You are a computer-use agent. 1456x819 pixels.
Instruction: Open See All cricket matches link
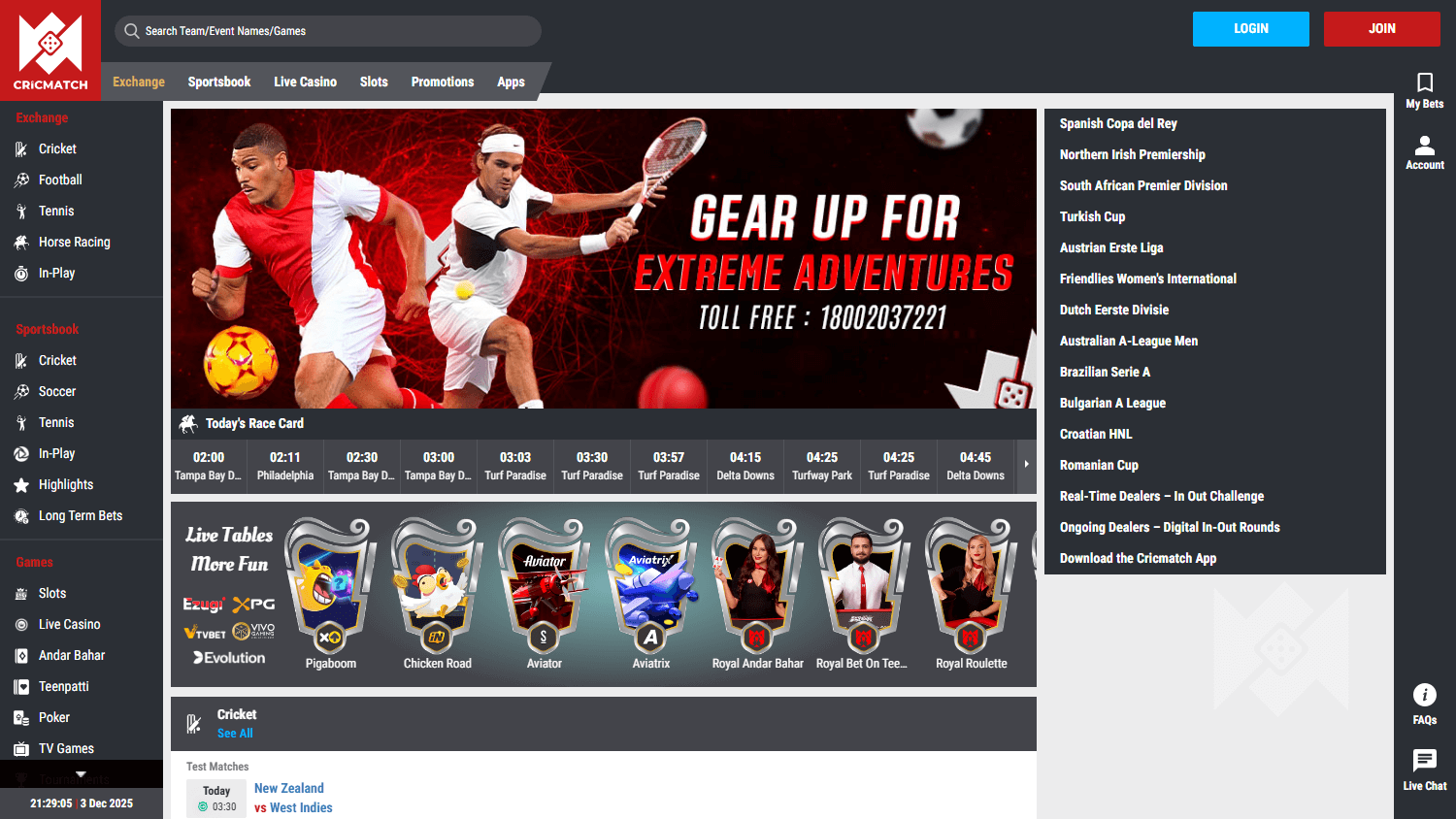[235, 733]
